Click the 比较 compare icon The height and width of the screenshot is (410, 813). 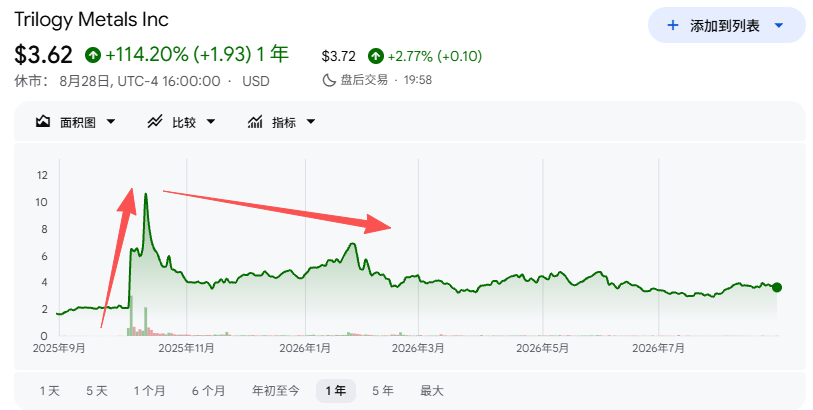click(x=155, y=122)
